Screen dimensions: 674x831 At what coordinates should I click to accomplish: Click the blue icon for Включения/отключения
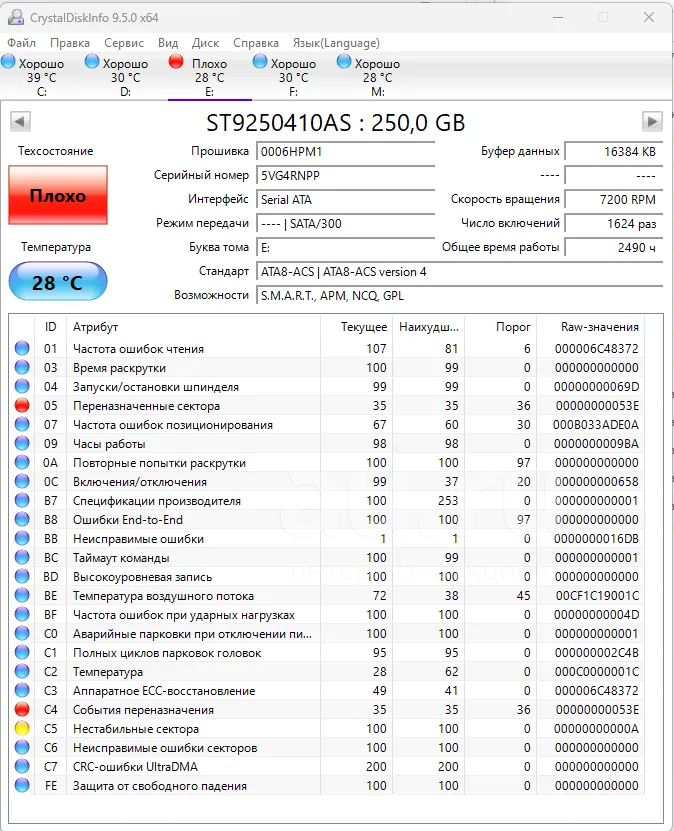tap(22, 481)
